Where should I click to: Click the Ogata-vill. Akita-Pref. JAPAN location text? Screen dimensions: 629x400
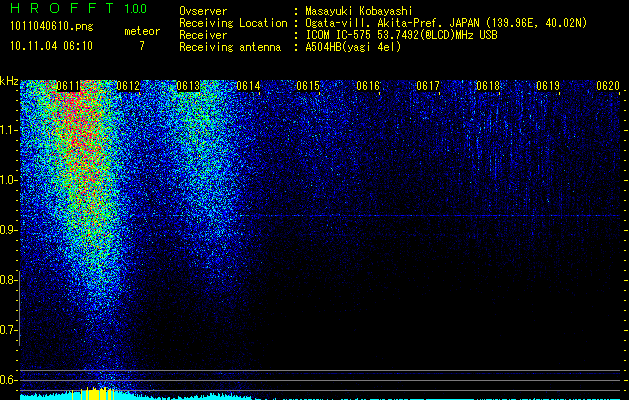[446, 23]
